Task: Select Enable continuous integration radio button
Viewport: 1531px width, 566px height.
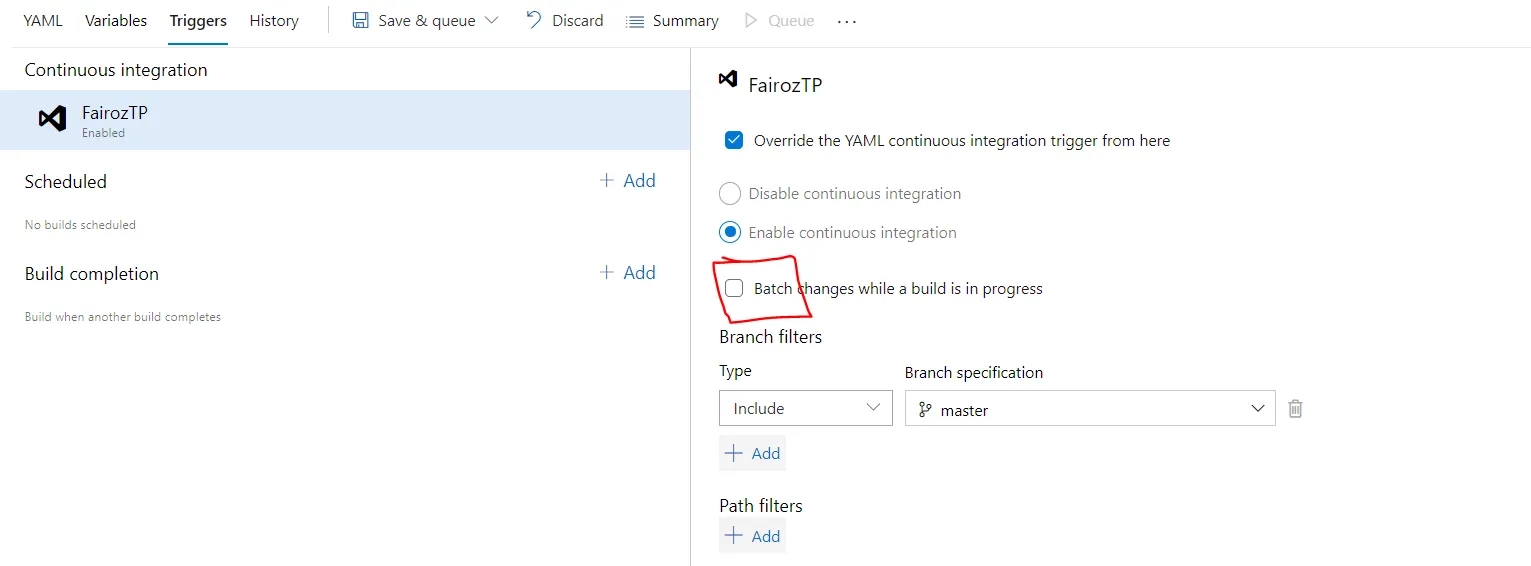Action: (730, 233)
